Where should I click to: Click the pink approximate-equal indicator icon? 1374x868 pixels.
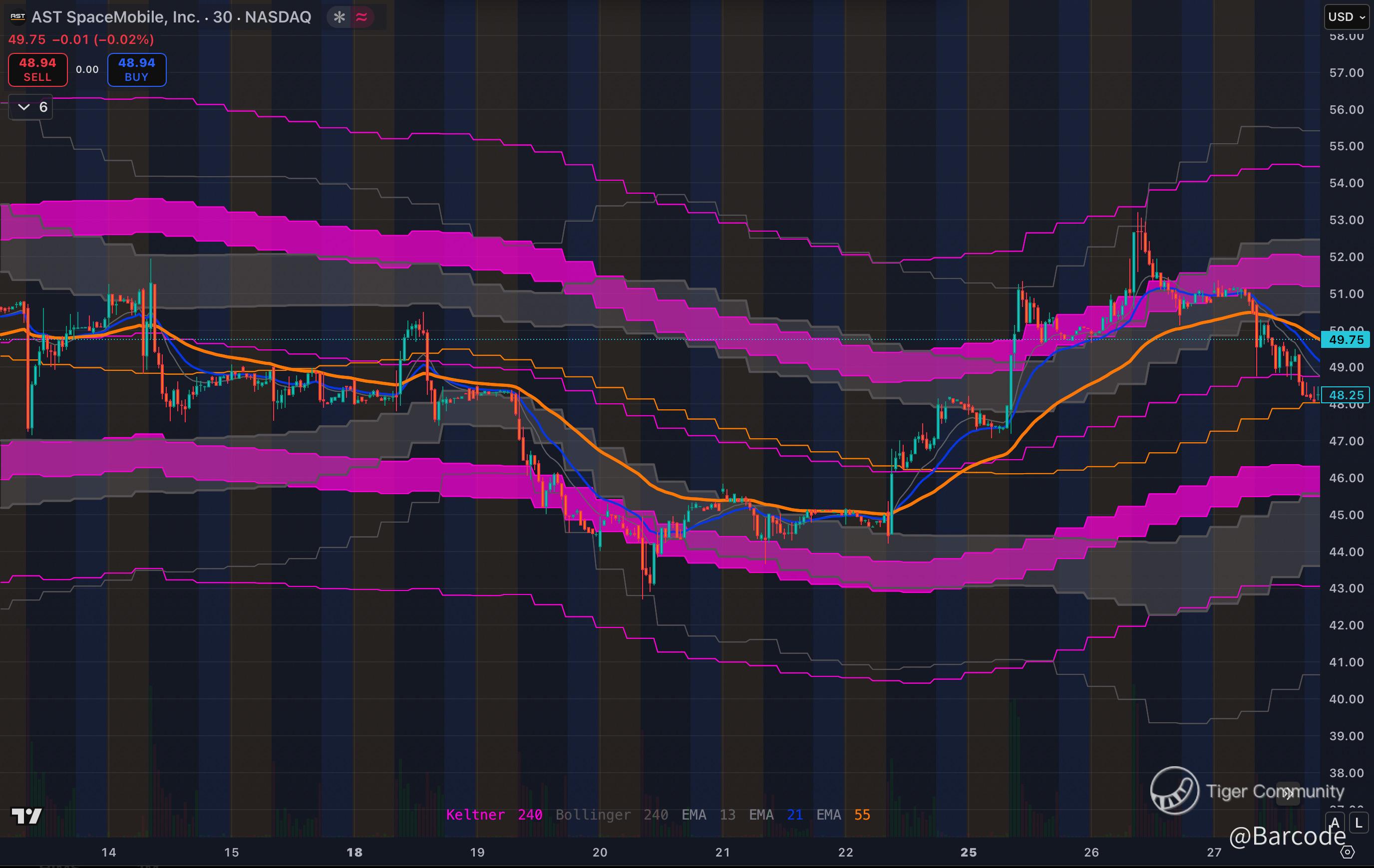click(x=362, y=17)
